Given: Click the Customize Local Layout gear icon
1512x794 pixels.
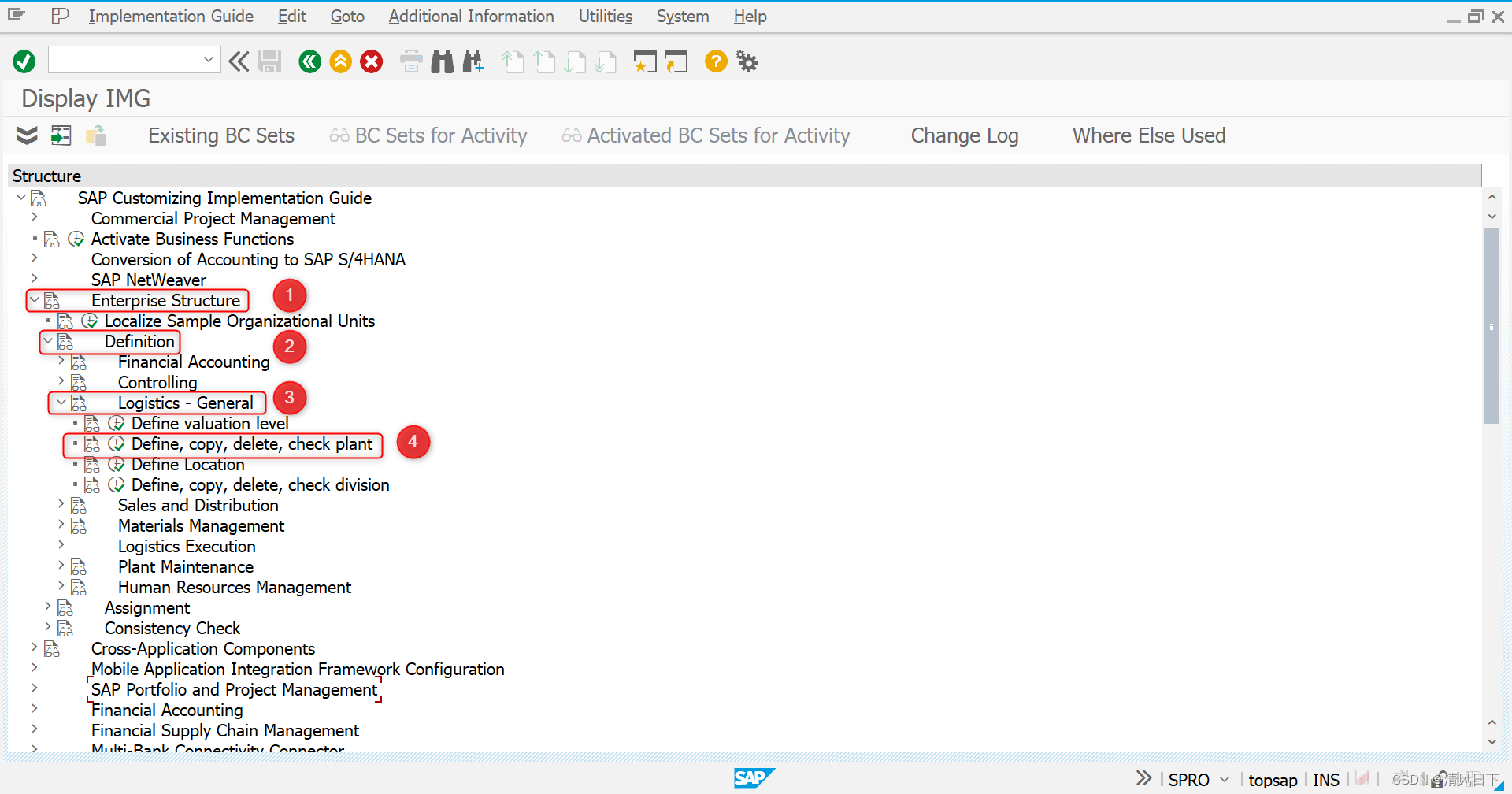Looking at the screenshot, I should [x=747, y=61].
